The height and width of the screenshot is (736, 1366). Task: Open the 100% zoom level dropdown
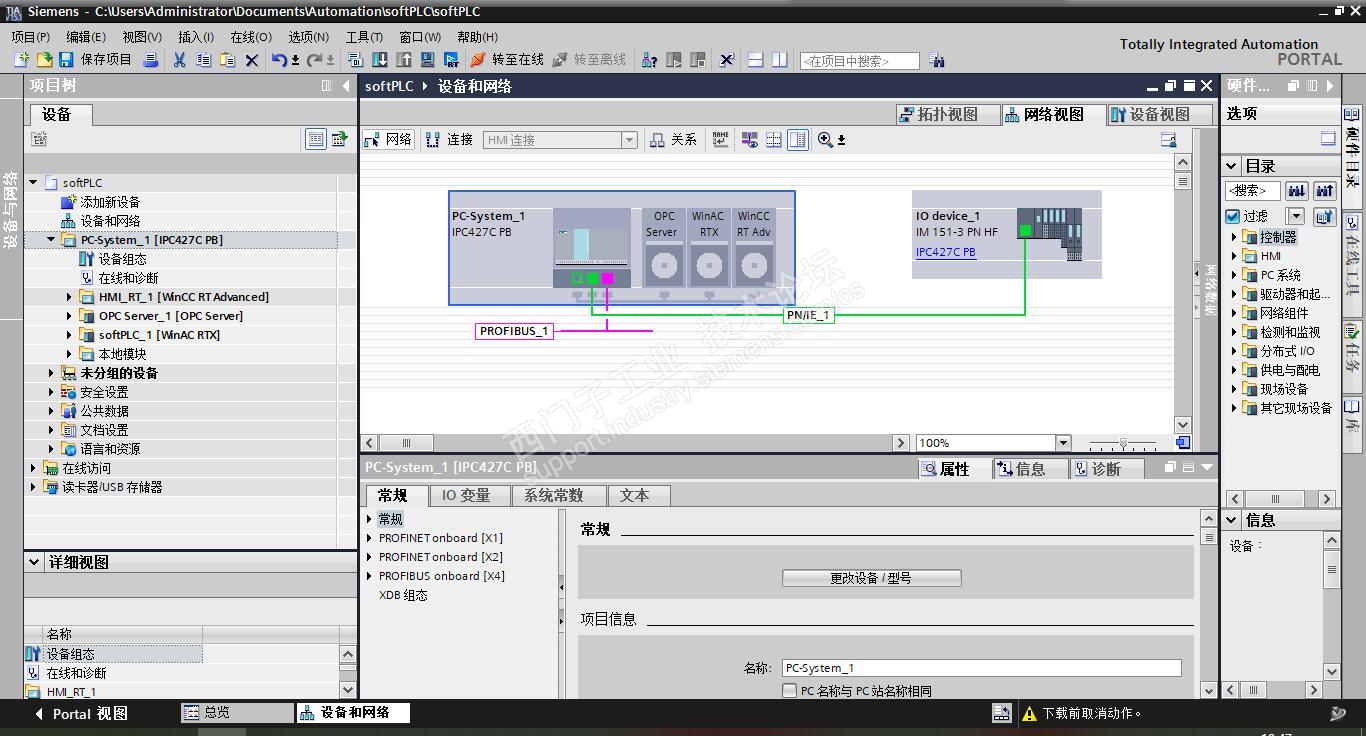pyautogui.click(x=1063, y=443)
